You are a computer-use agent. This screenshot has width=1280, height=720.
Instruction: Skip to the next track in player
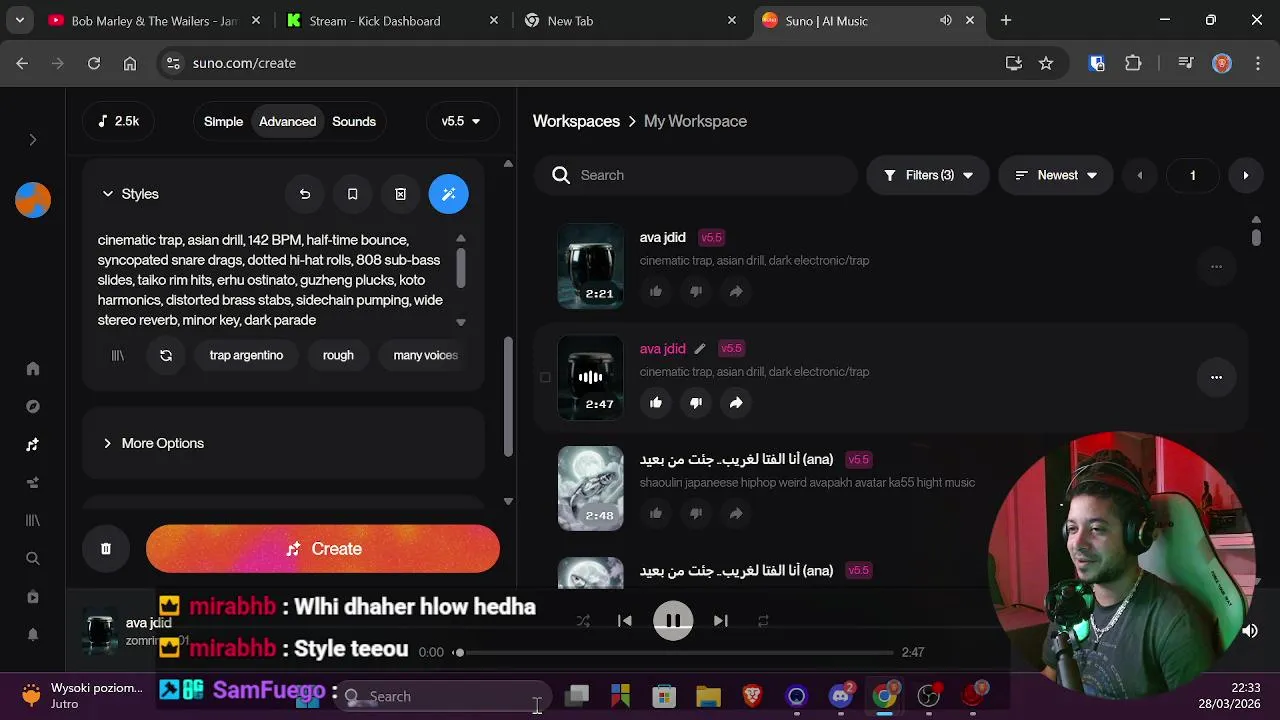click(x=721, y=621)
